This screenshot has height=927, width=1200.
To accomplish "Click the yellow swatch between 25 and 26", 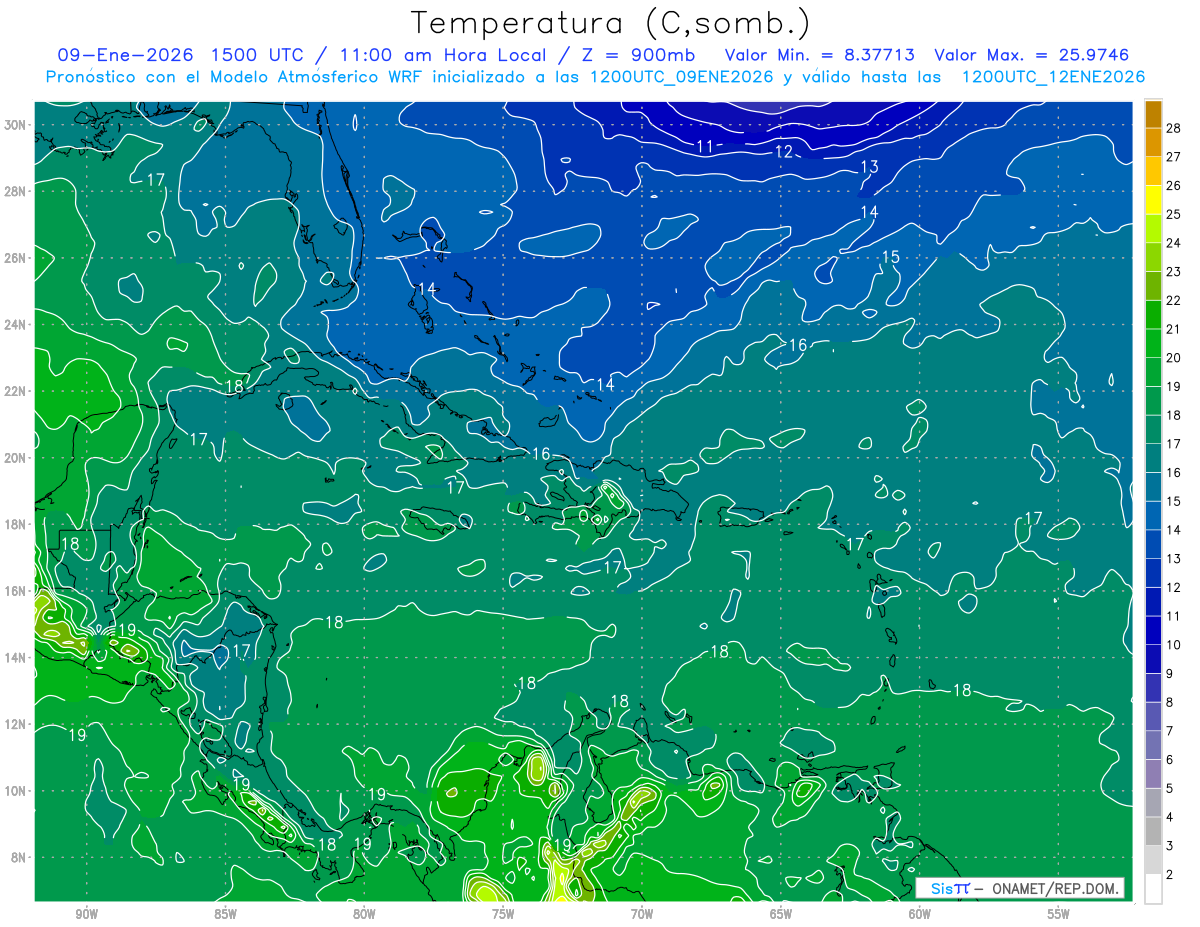I will [1153, 200].
